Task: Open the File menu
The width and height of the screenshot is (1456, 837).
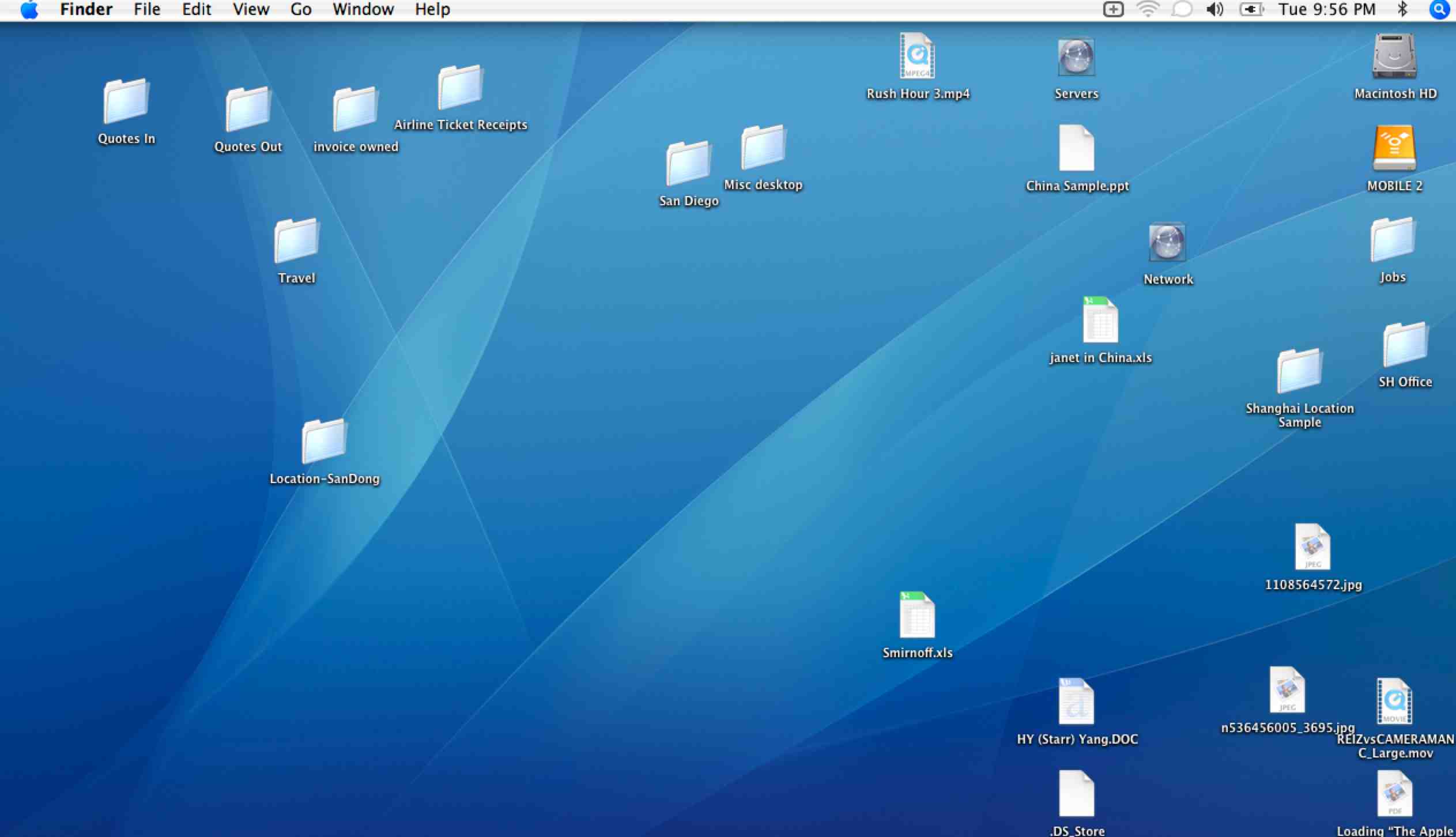Action: pyautogui.click(x=147, y=10)
